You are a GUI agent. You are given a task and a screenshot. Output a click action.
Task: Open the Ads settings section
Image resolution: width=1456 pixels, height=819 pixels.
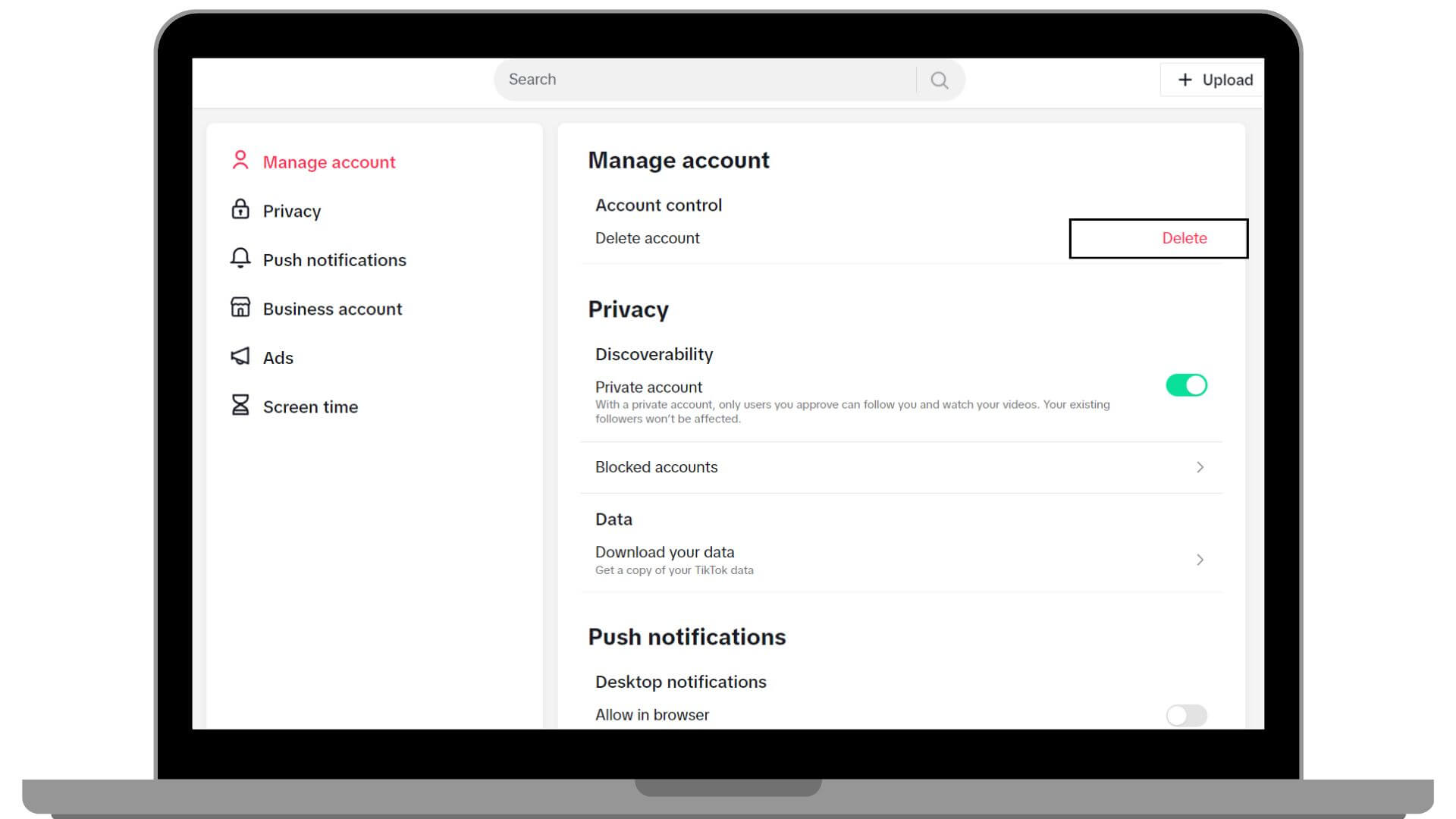(278, 358)
